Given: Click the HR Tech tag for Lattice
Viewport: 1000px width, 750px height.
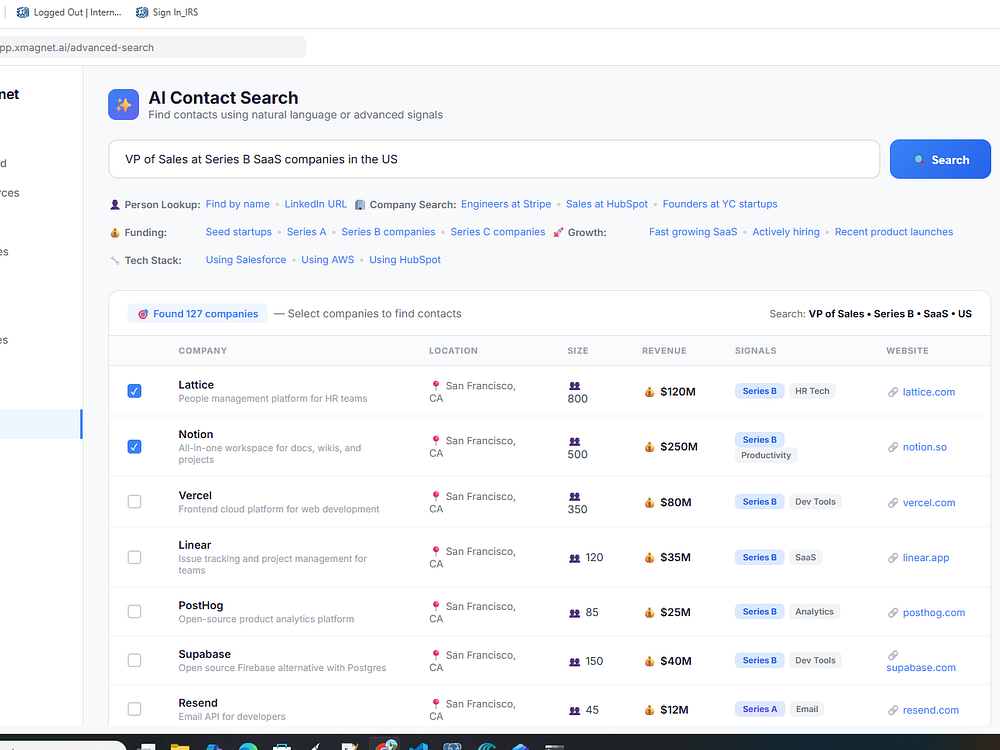Looking at the screenshot, I should (x=812, y=391).
